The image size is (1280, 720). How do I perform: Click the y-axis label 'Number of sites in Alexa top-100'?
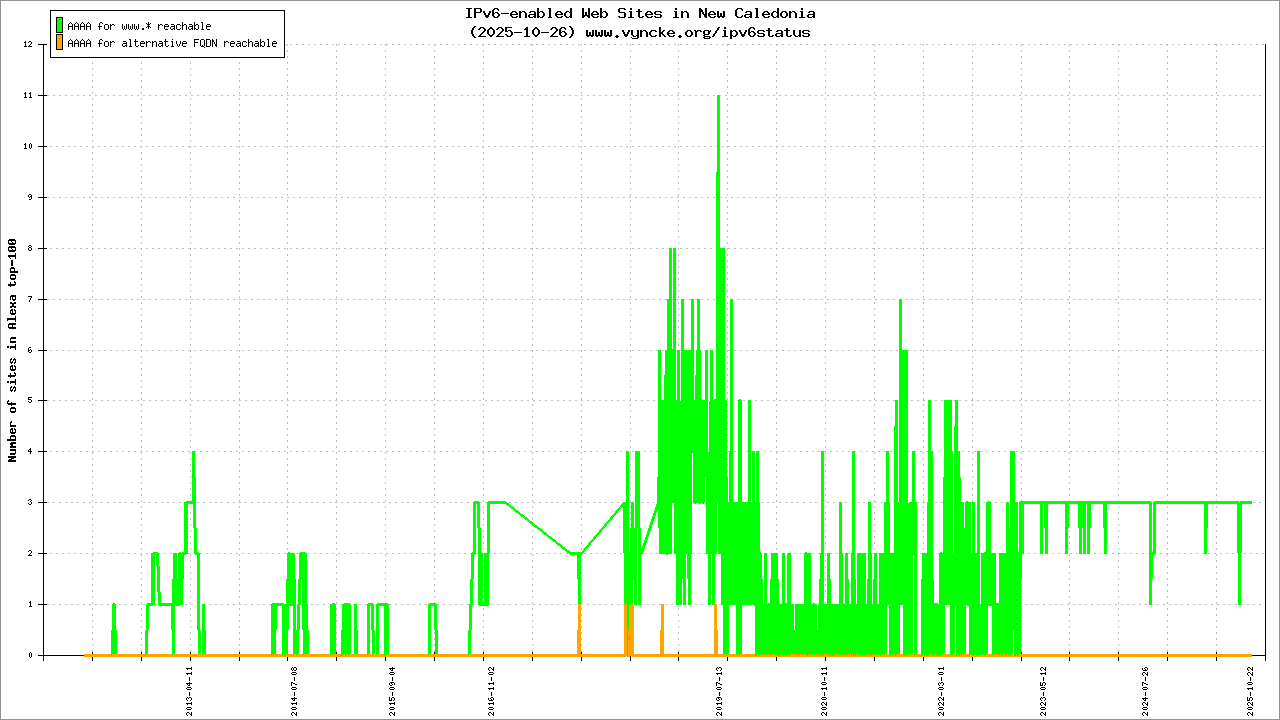[x=13, y=350]
